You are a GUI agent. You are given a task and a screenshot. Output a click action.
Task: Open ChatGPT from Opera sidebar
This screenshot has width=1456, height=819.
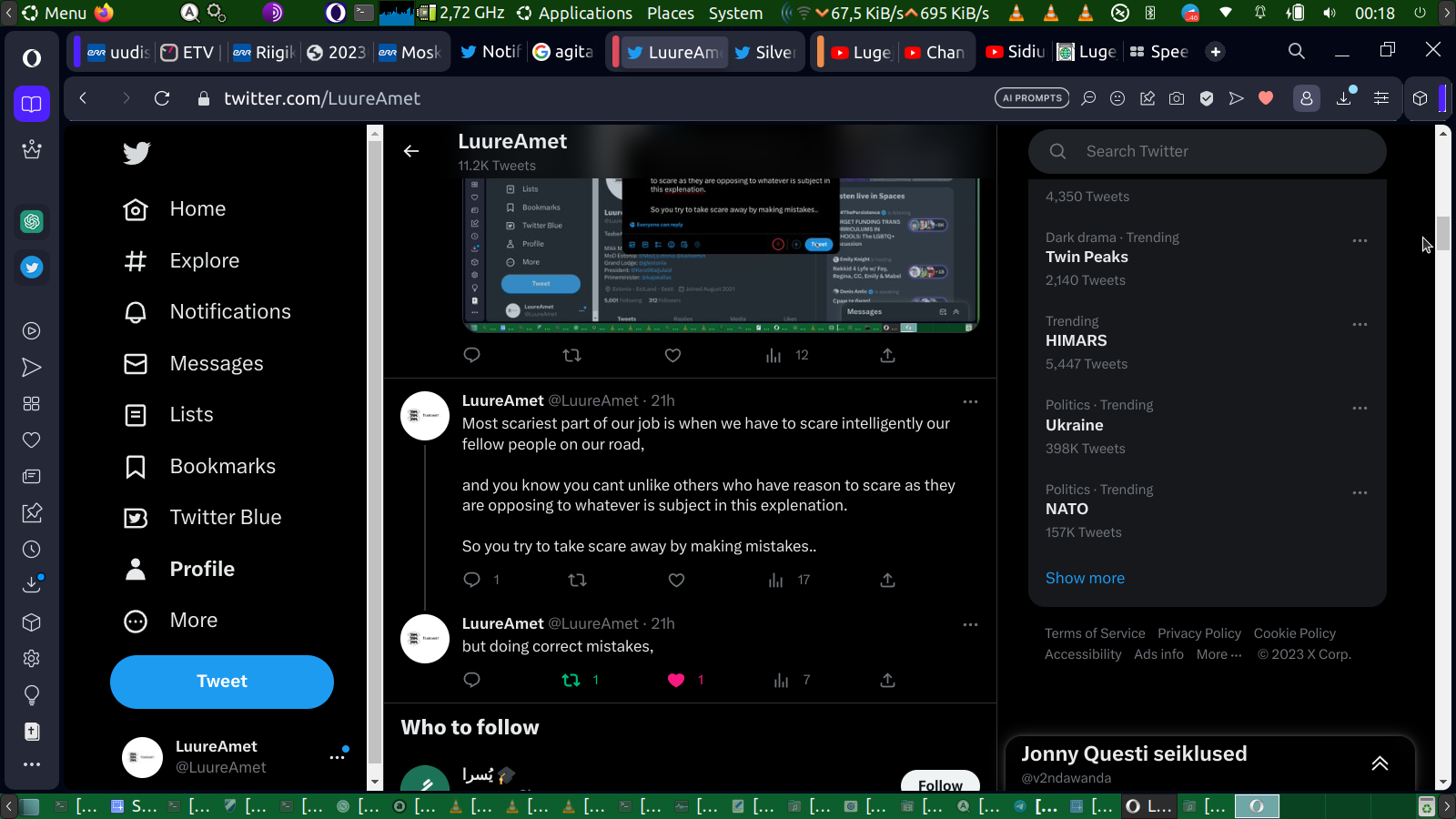tap(32, 221)
